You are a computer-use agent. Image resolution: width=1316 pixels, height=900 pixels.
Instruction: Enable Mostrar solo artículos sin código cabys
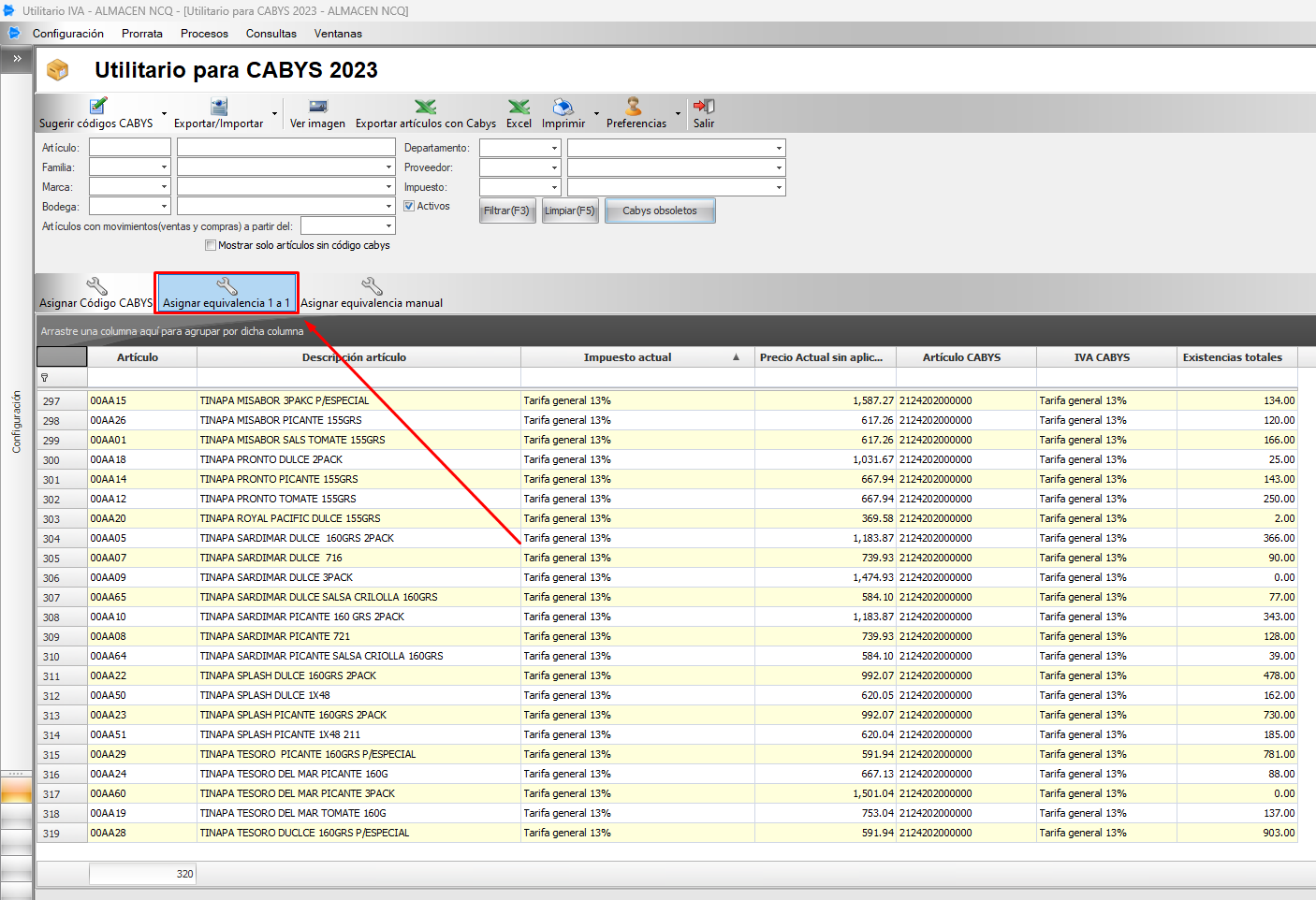tap(211, 245)
